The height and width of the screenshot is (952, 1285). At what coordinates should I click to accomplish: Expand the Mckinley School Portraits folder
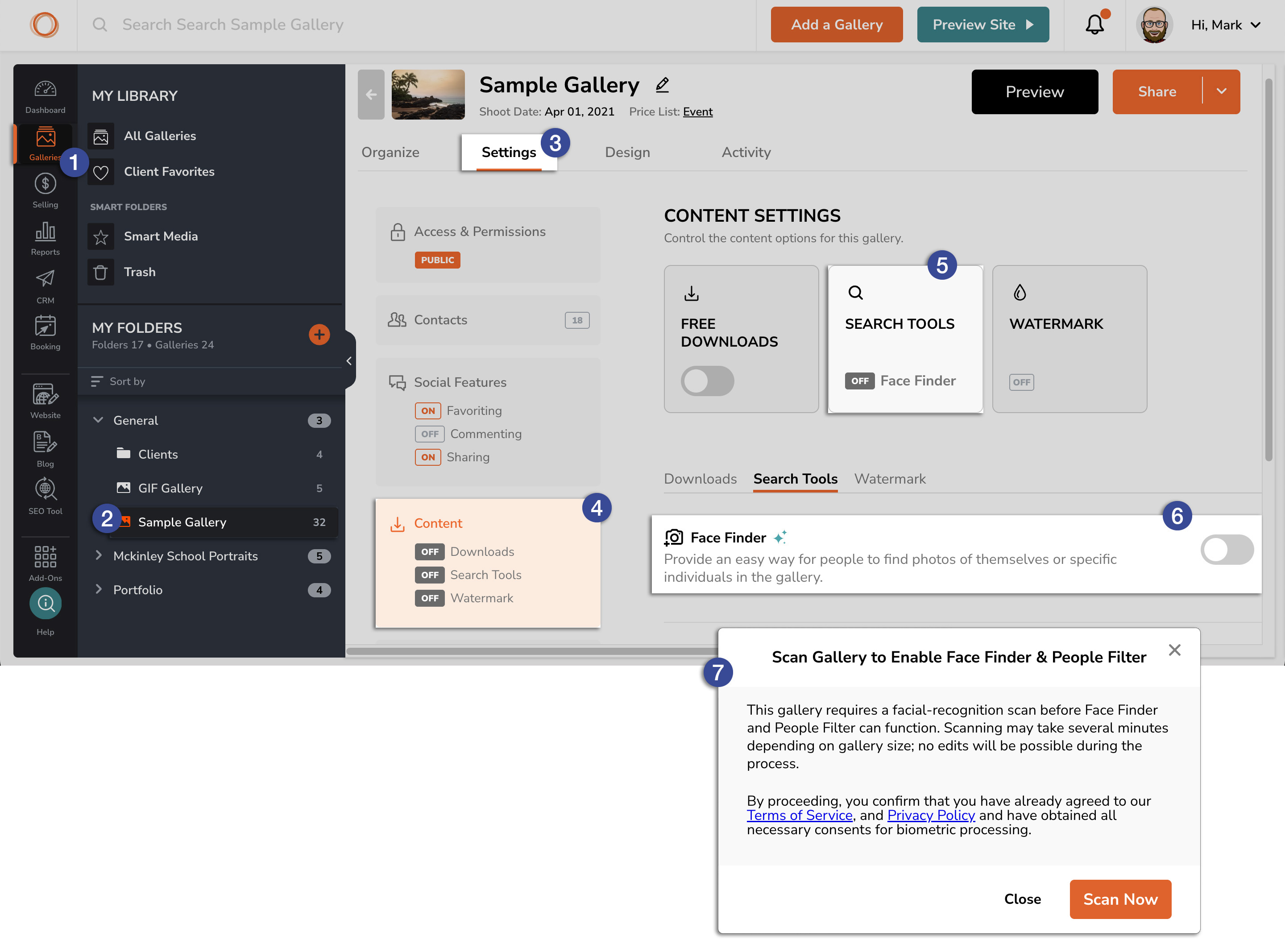point(99,555)
